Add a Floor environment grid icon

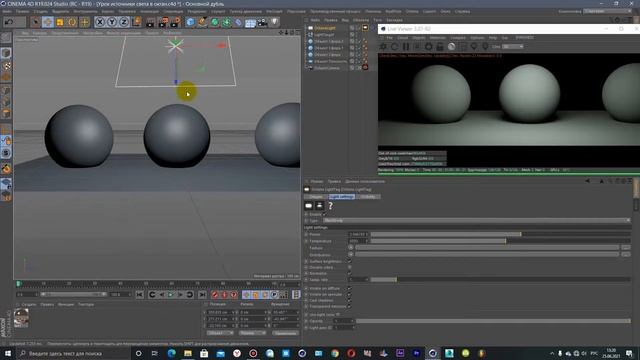coord(250,22)
